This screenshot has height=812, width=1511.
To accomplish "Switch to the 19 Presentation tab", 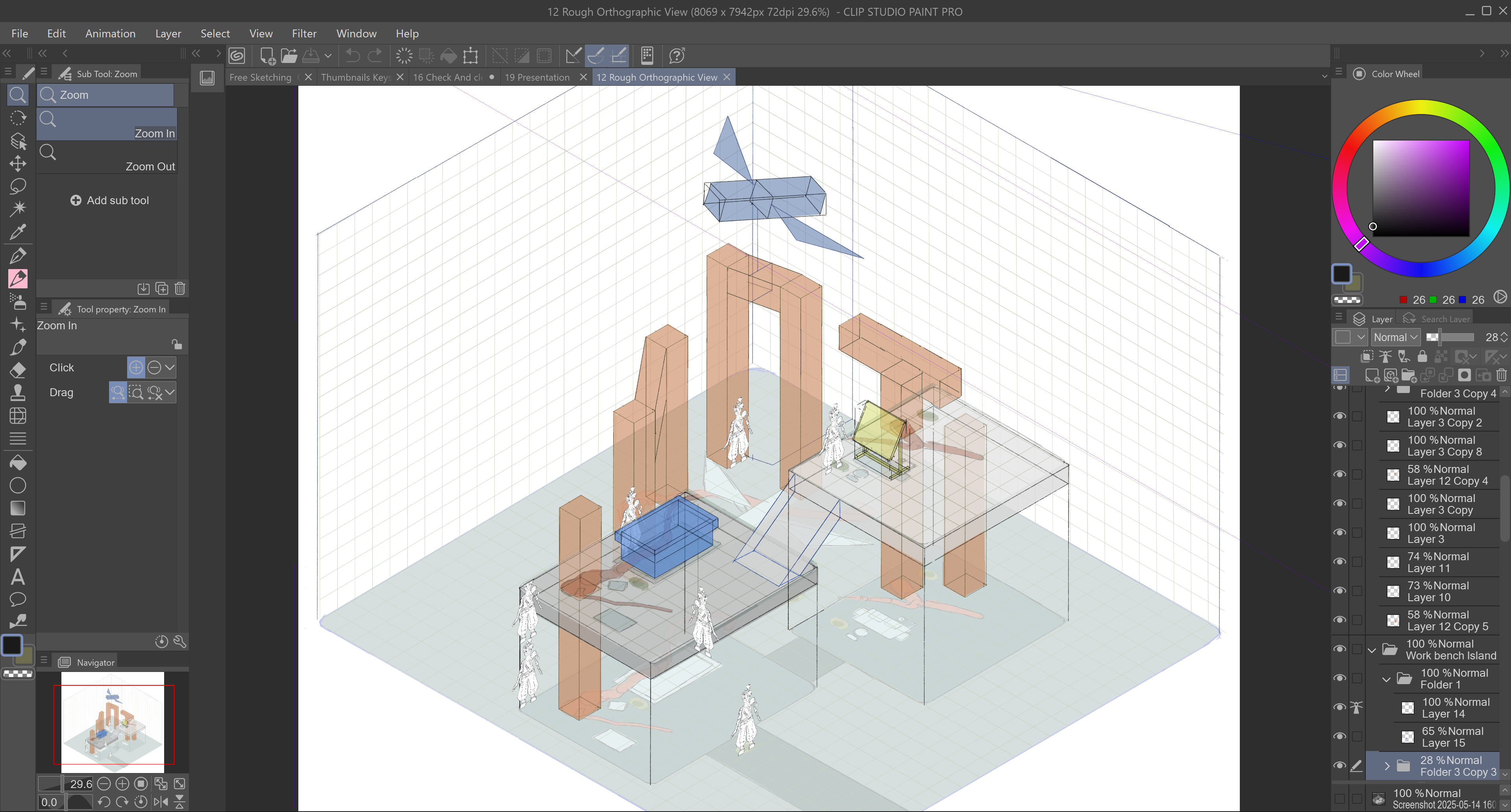I will [x=537, y=78].
